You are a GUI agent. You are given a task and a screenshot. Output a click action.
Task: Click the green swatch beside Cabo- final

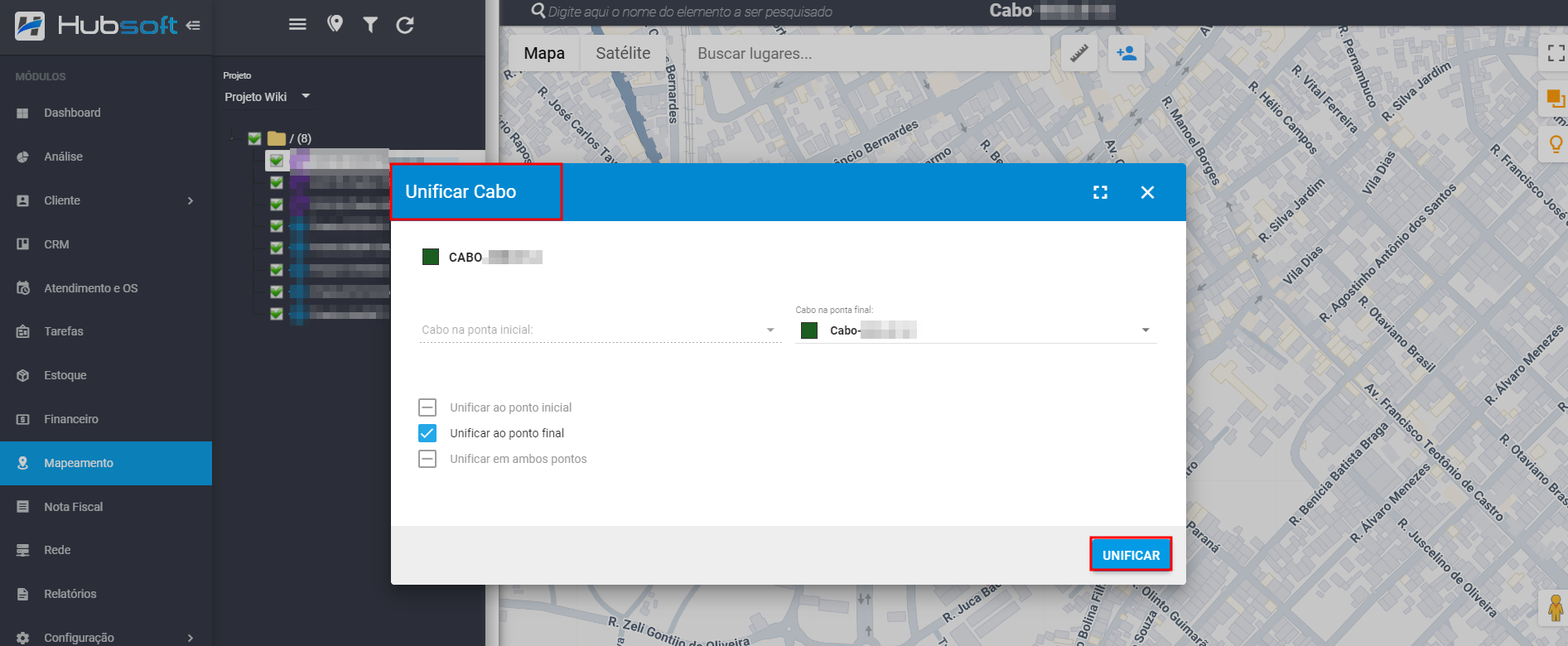(809, 330)
